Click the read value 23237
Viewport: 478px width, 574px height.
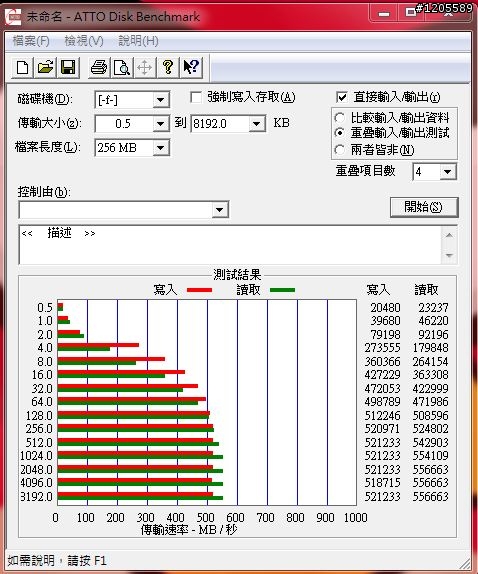(433, 308)
